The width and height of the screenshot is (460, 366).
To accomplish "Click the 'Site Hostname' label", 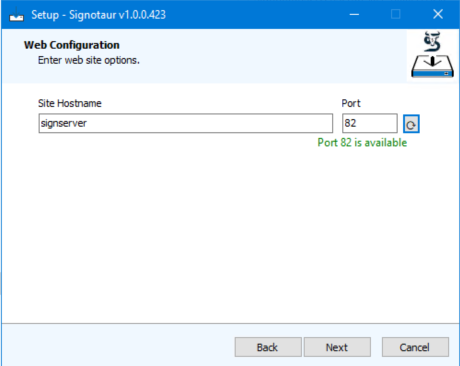I will [x=70, y=103].
